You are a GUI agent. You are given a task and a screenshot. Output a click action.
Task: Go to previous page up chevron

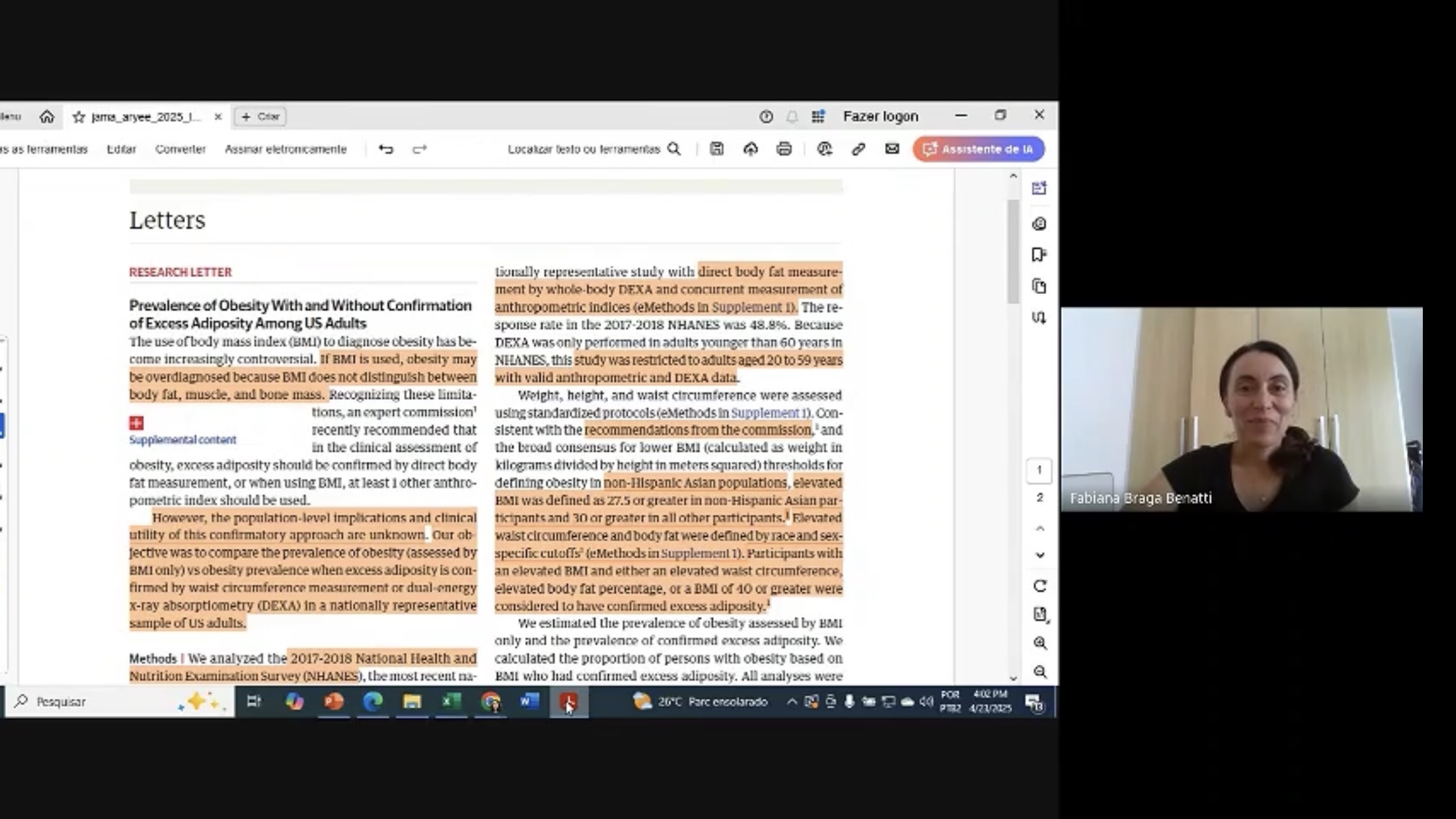click(1040, 528)
